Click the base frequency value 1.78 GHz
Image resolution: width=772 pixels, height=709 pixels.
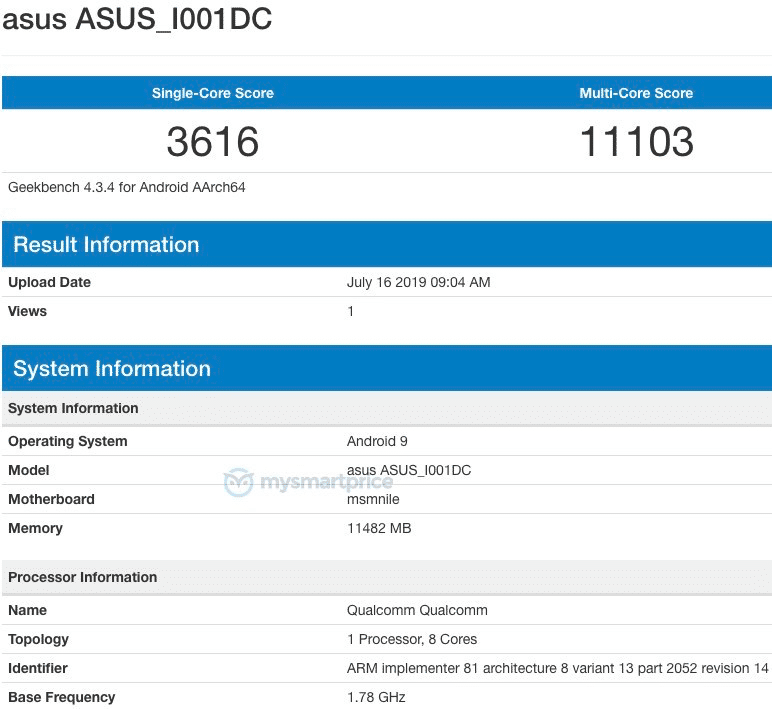(376, 697)
